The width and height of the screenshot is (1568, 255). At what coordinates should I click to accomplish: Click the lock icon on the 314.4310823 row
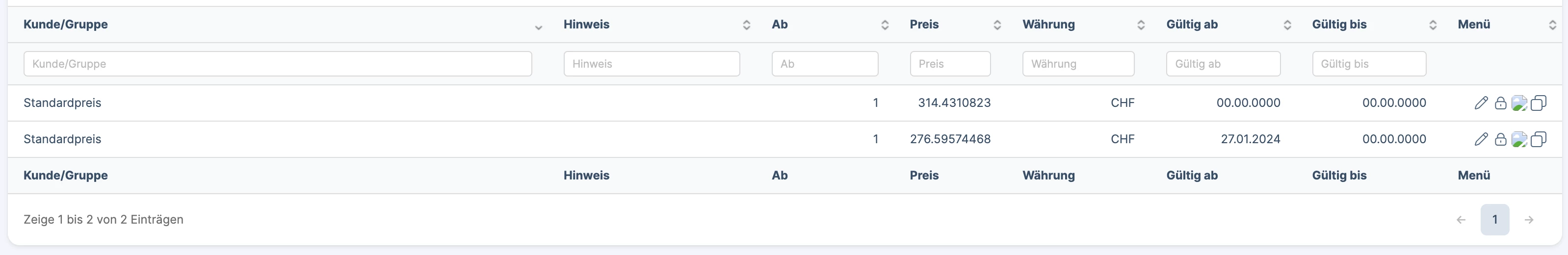click(1500, 103)
